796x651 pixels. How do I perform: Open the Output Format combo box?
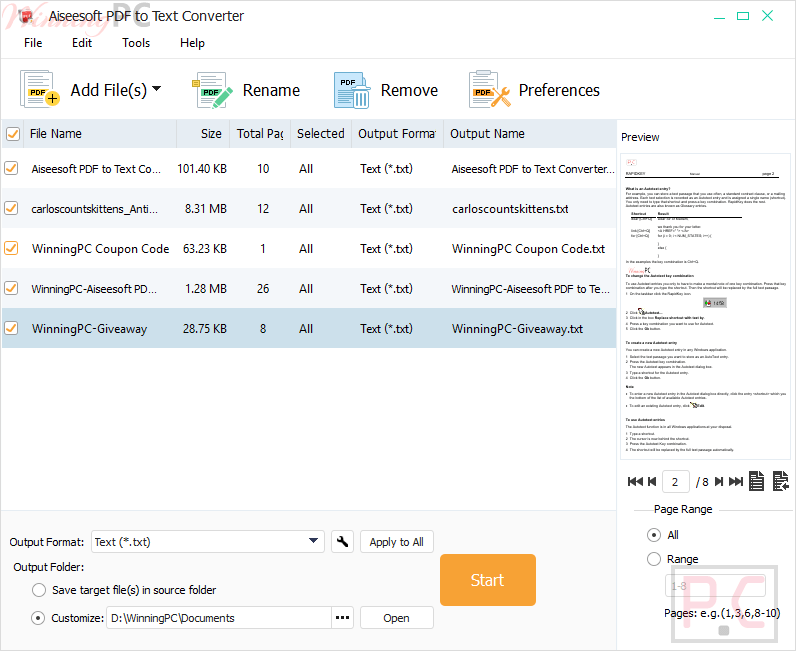point(208,542)
